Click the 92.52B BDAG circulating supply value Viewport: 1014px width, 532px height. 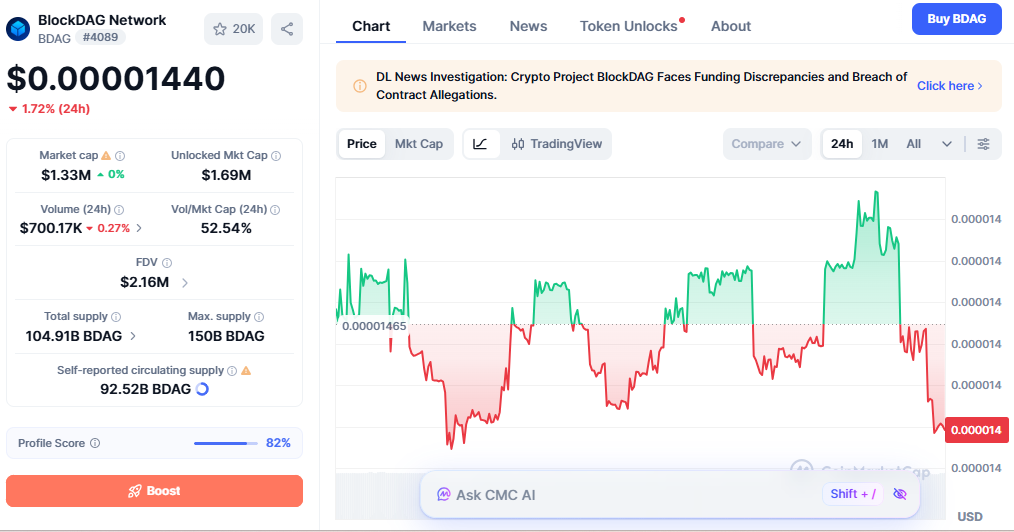pos(146,389)
